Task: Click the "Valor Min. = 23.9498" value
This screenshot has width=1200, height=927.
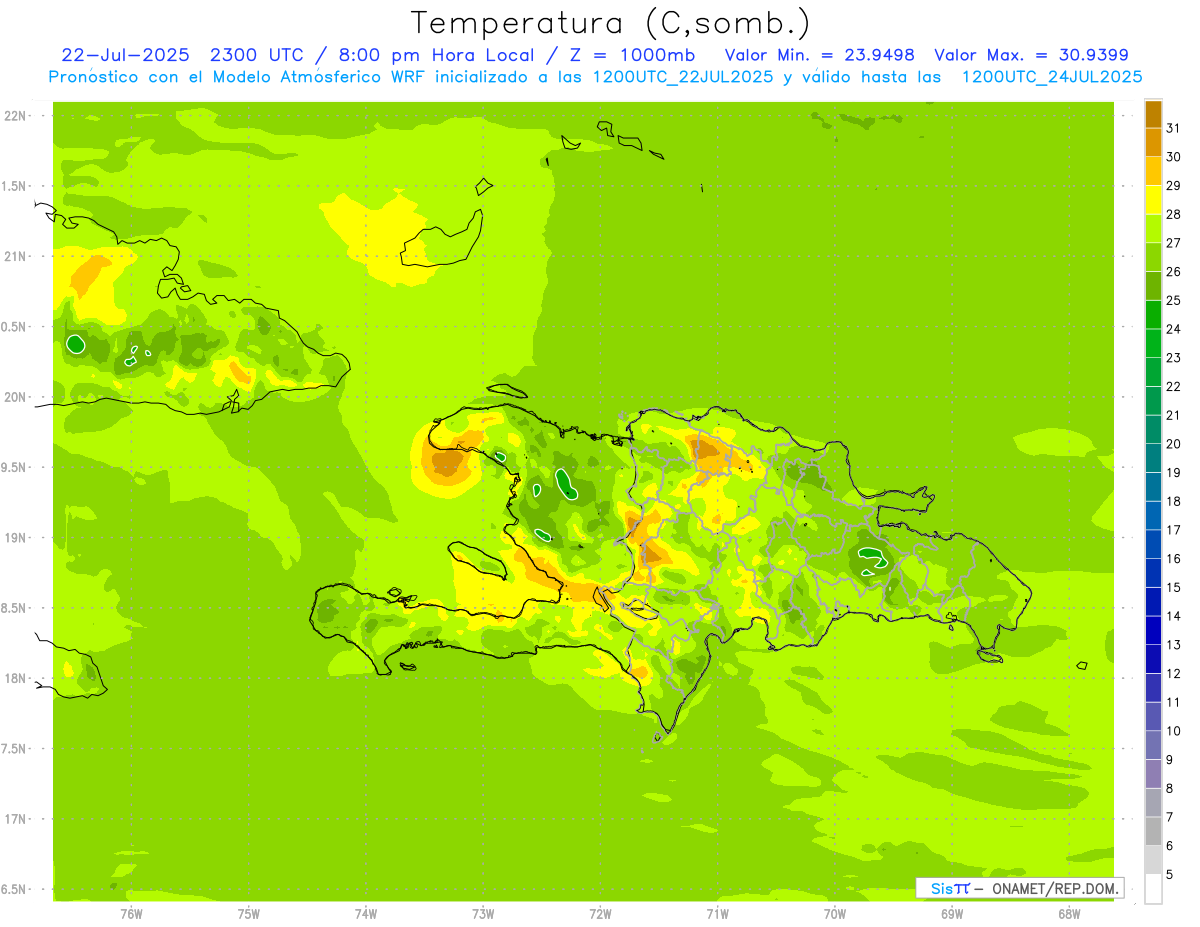Action: pyautogui.click(x=820, y=55)
